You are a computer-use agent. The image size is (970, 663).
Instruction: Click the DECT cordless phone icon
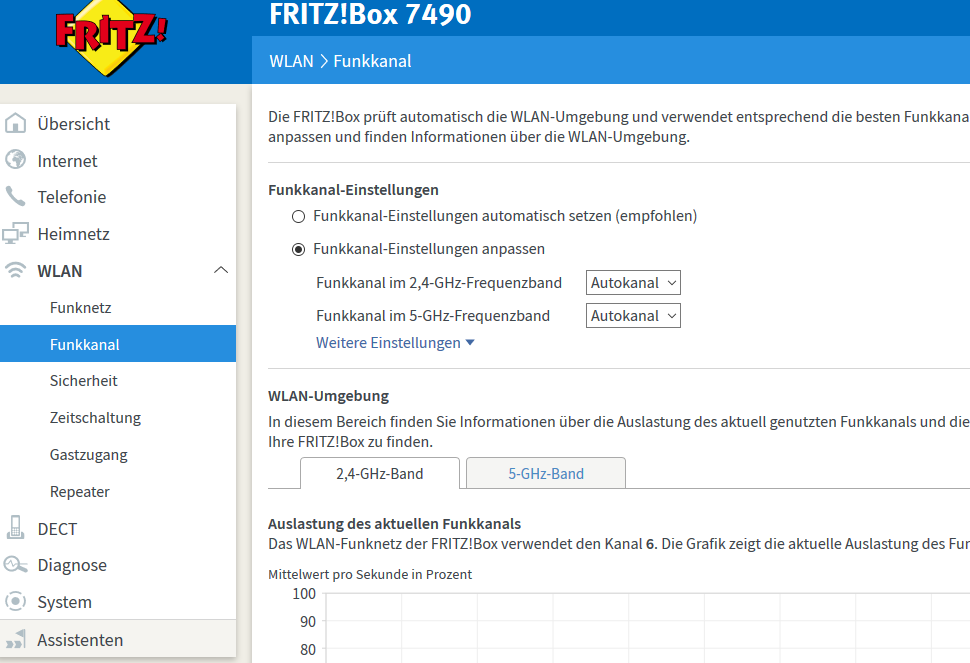click(x=15, y=528)
